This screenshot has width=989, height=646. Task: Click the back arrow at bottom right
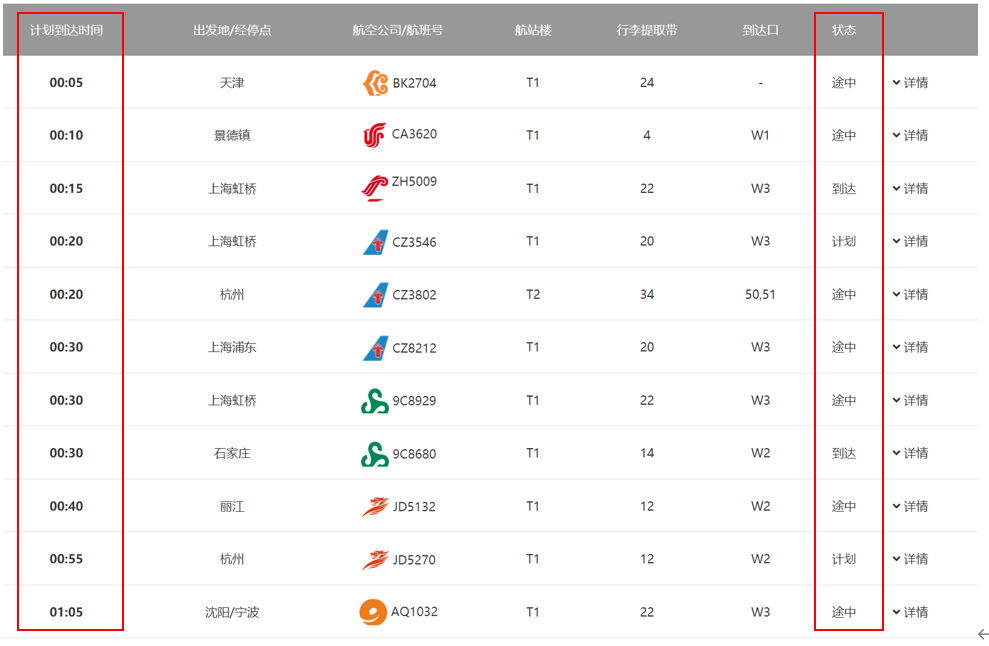point(982,634)
